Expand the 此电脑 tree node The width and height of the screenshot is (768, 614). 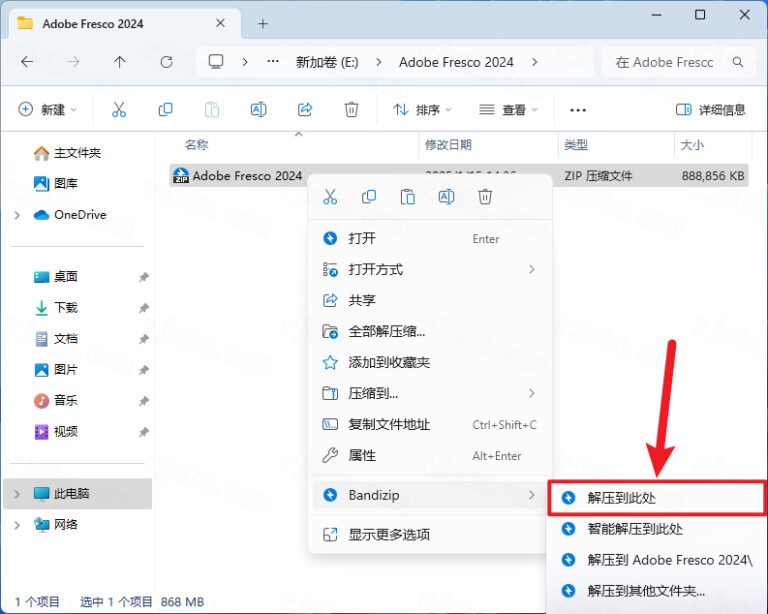(x=17, y=493)
